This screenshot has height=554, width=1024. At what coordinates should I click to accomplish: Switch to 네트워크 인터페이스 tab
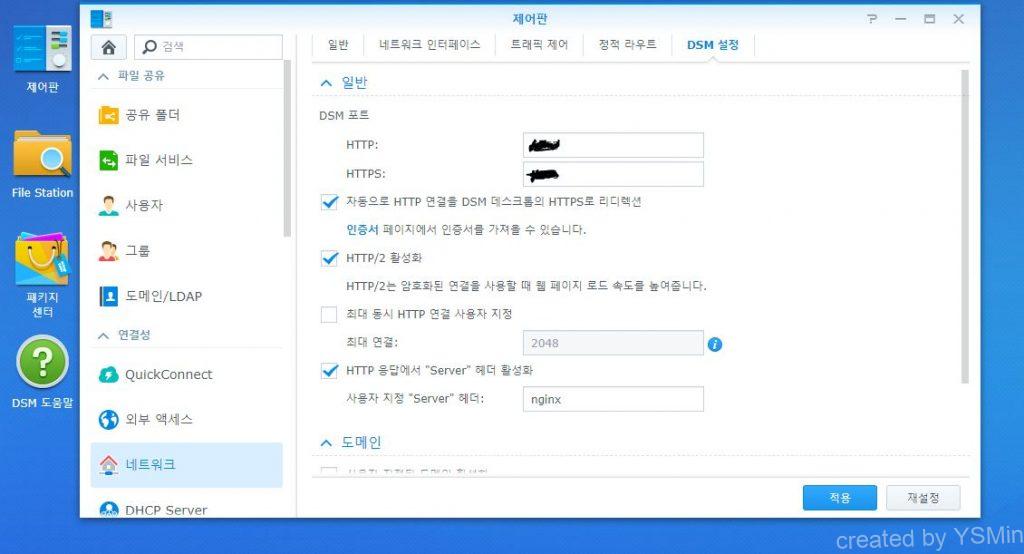[429, 45]
